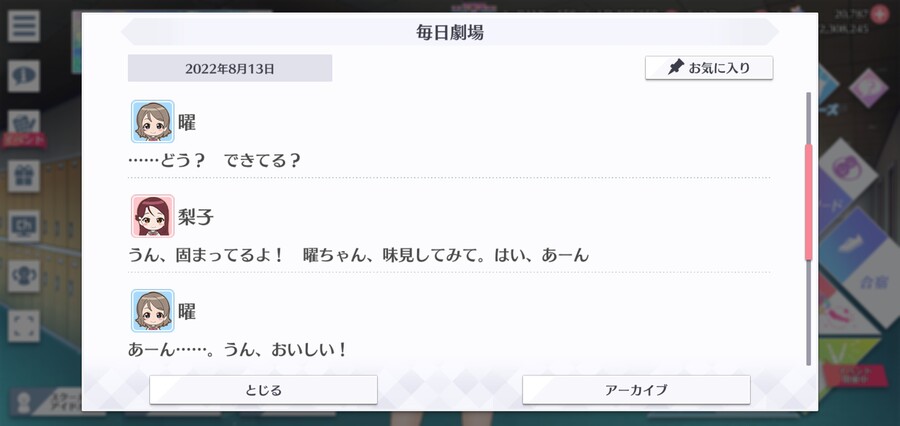Click the scrollbar track below thumb
This screenshot has width=900, height=426.
[809, 313]
